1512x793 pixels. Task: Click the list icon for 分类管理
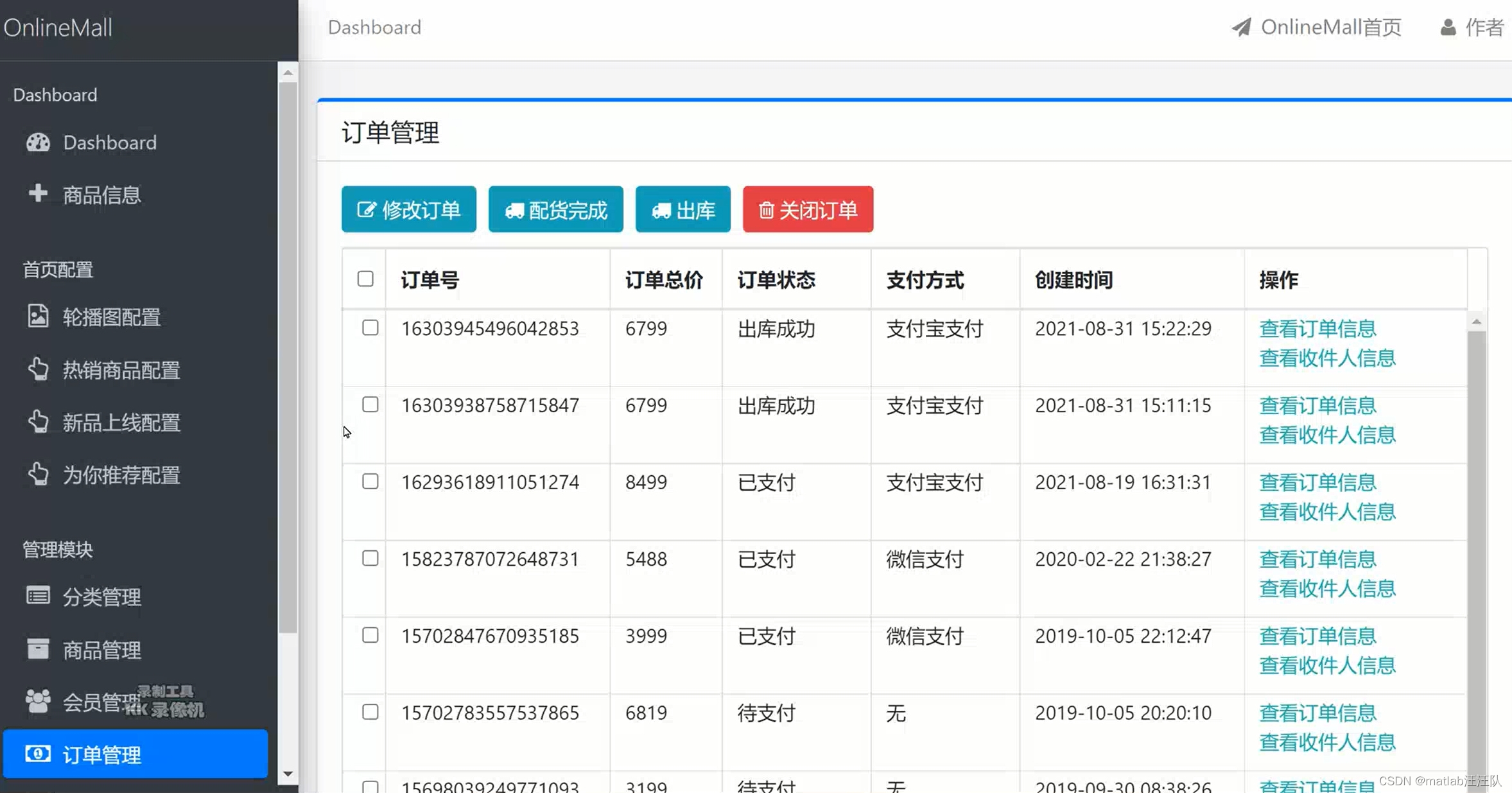(x=38, y=596)
